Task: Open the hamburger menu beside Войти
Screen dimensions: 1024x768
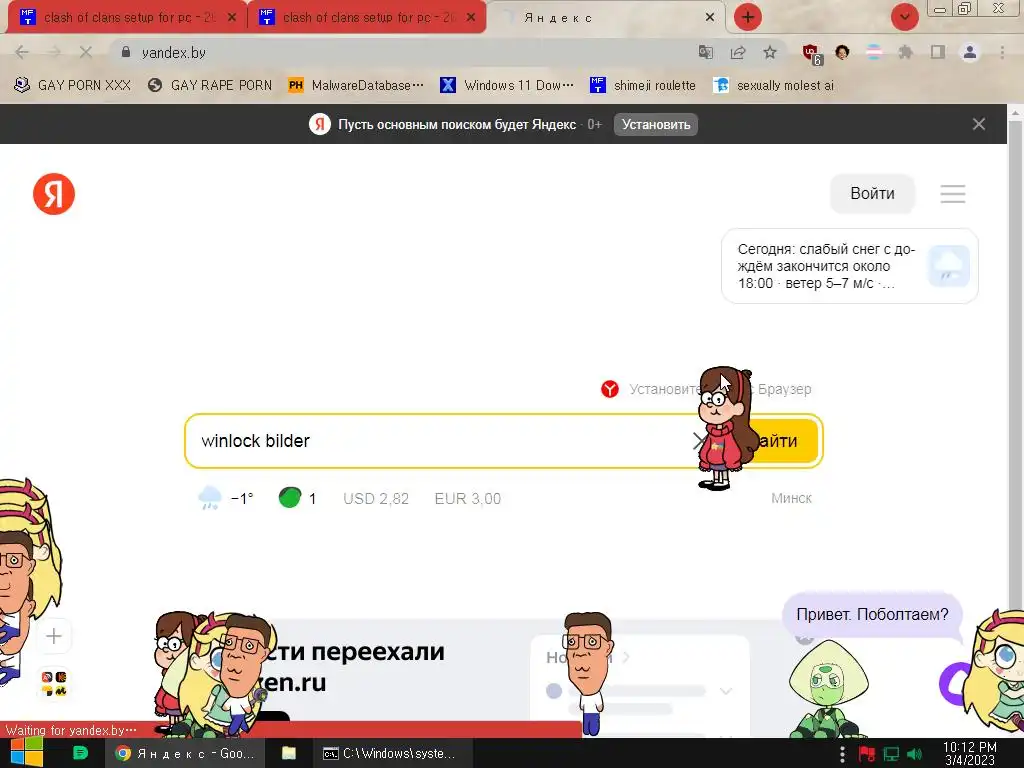Action: pyautogui.click(x=953, y=193)
